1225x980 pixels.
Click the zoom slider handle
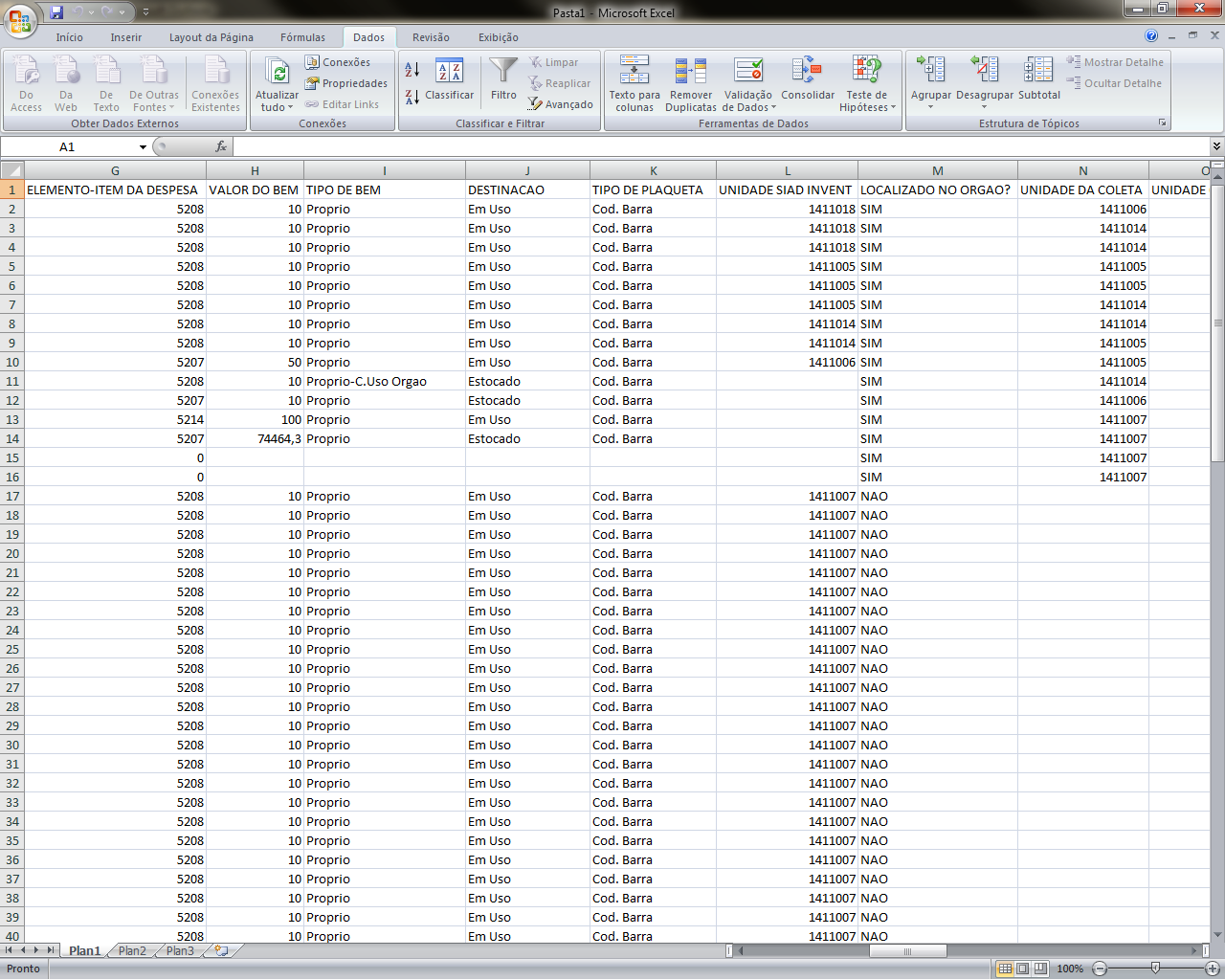click(x=1156, y=969)
